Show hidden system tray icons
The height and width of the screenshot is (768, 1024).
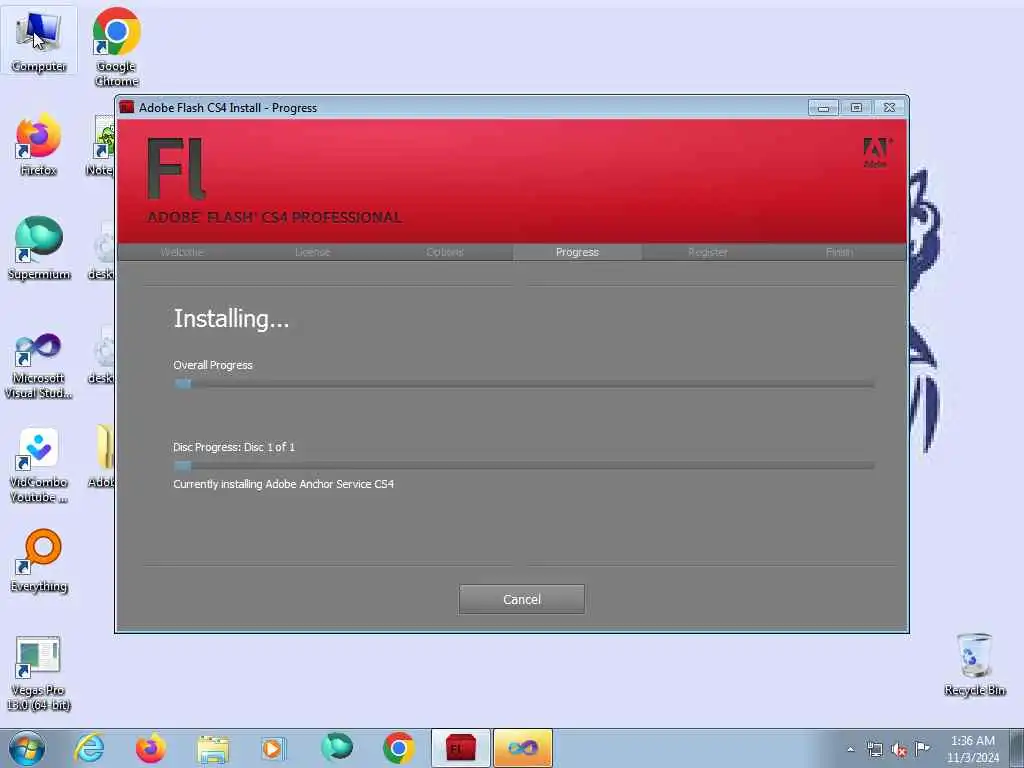850,749
